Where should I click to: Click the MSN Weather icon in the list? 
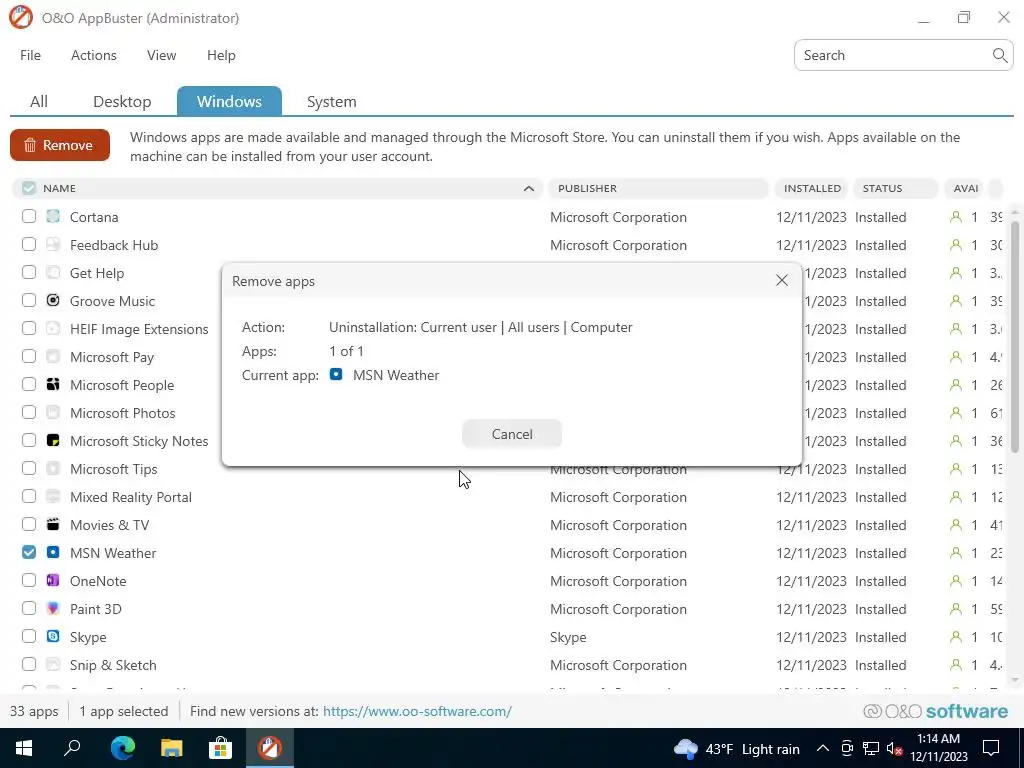[53, 552]
